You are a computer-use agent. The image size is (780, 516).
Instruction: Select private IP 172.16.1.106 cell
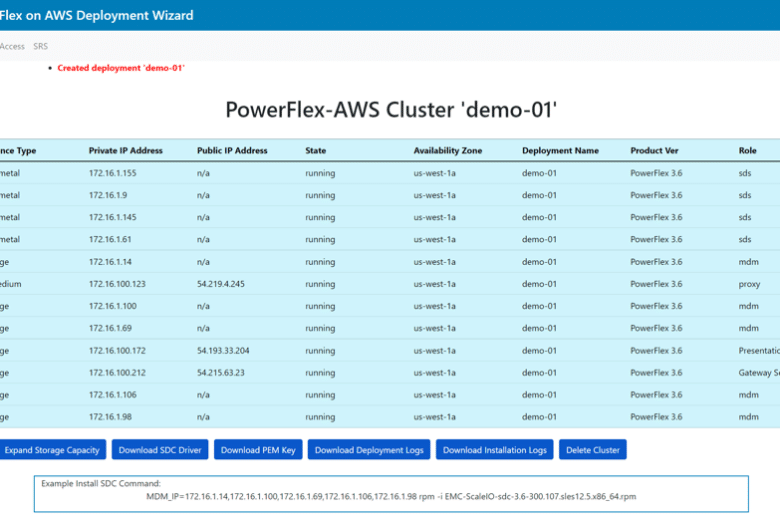click(x=112, y=395)
